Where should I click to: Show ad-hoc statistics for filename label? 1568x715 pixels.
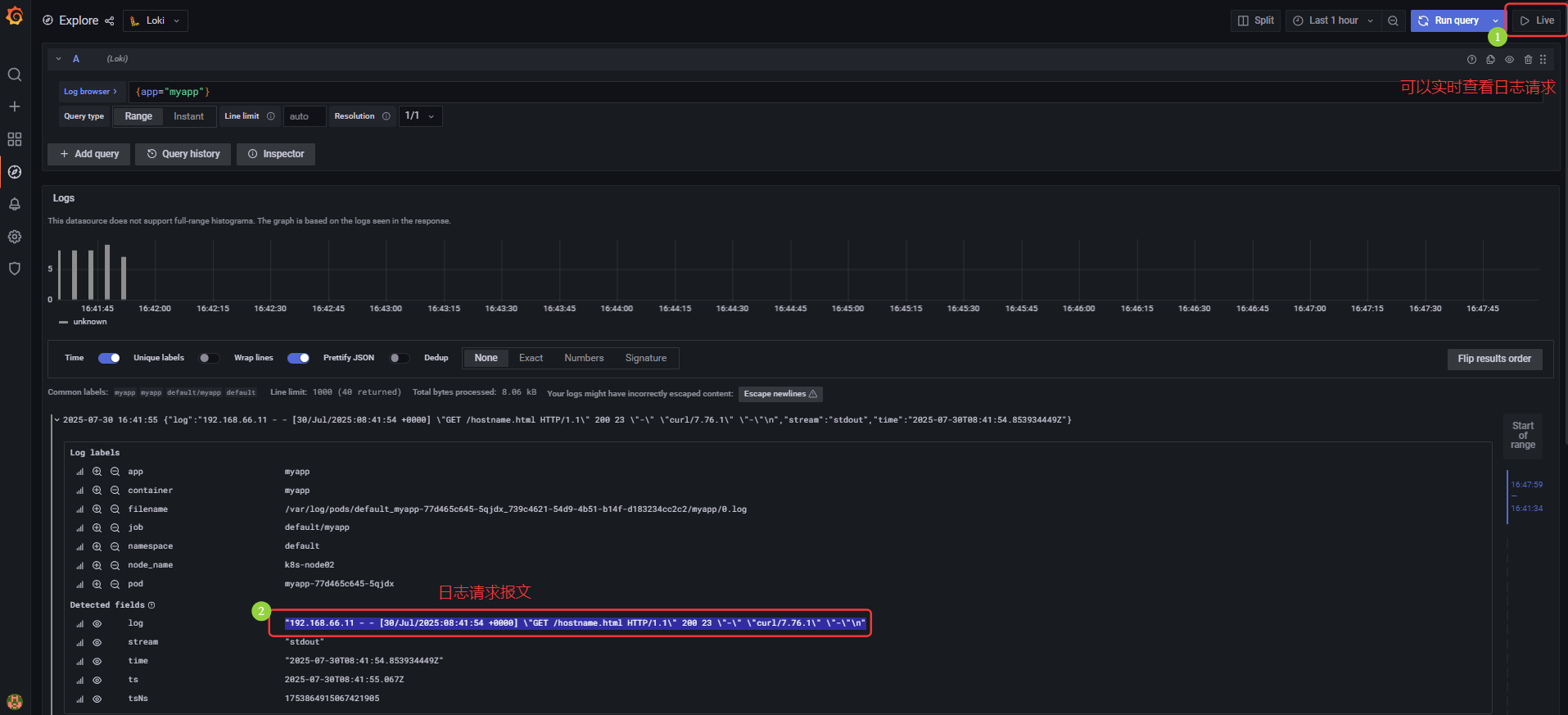pos(79,509)
